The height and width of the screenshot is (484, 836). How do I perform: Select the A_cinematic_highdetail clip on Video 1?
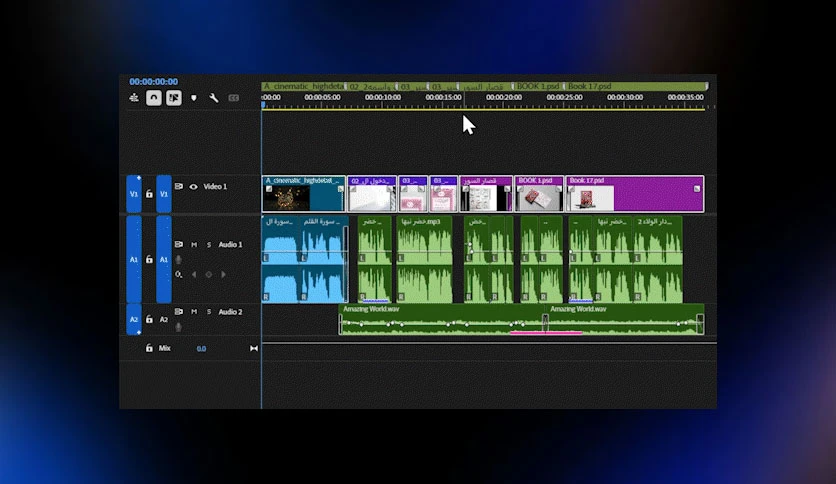[x=303, y=194]
